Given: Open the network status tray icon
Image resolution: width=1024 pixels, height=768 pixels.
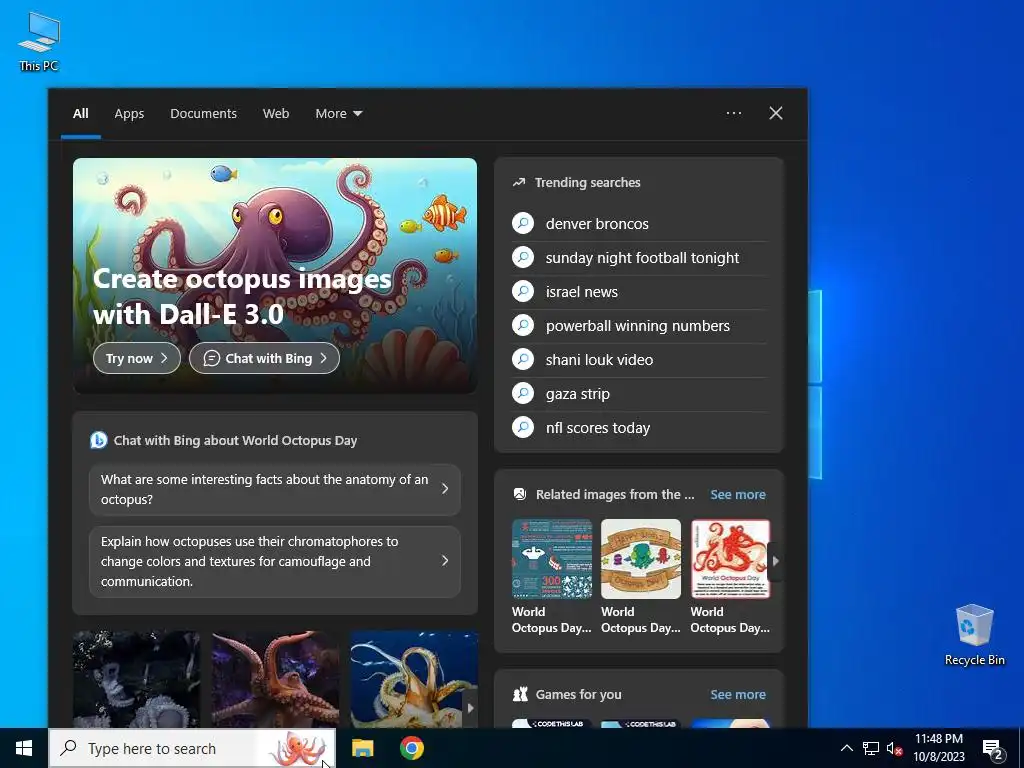Looking at the screenshot, I should pyautogui.click(x=871, y=748).
